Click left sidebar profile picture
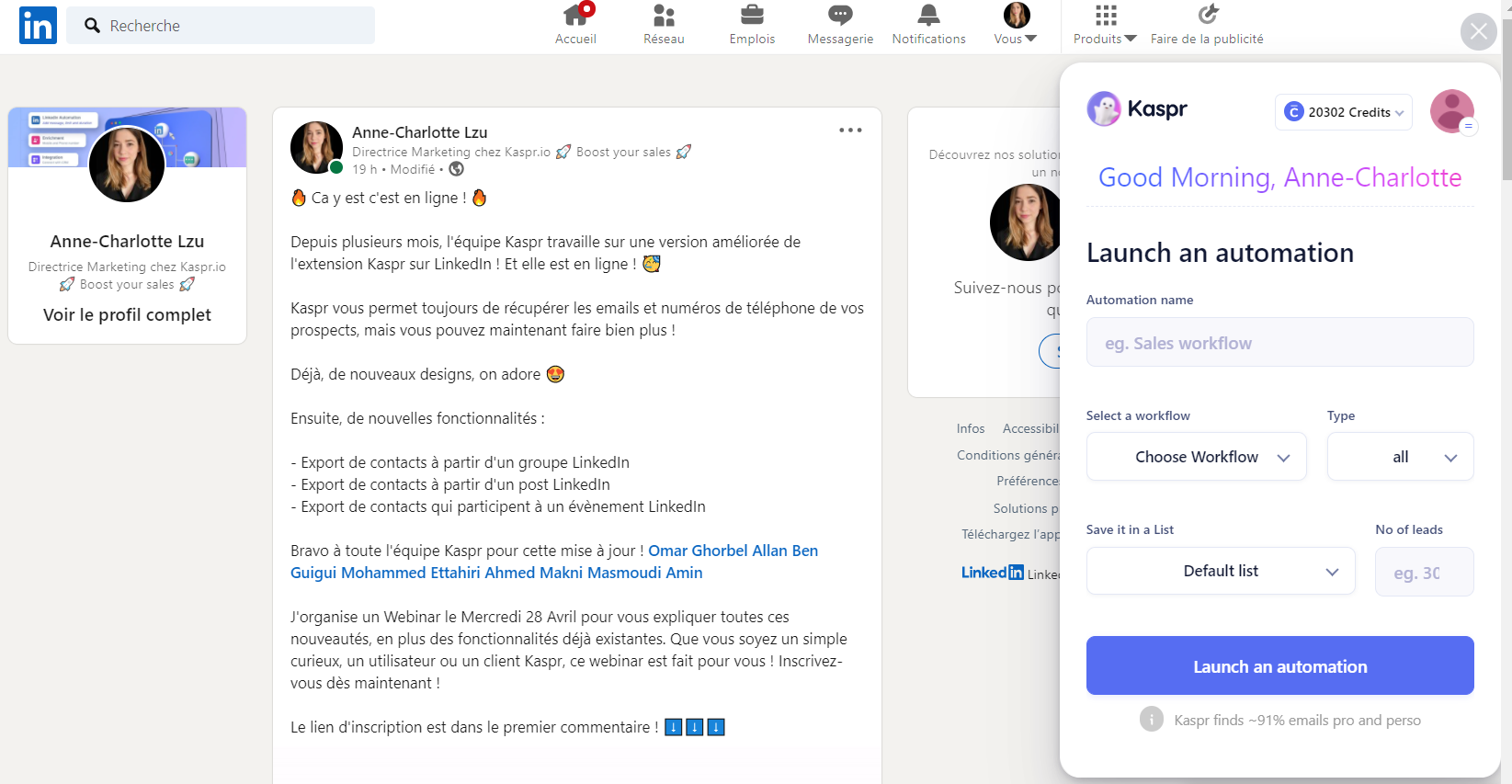Image resolution: width=1512 pixels, height=784 pixels. pyautogui.click(x=127, y=165)
